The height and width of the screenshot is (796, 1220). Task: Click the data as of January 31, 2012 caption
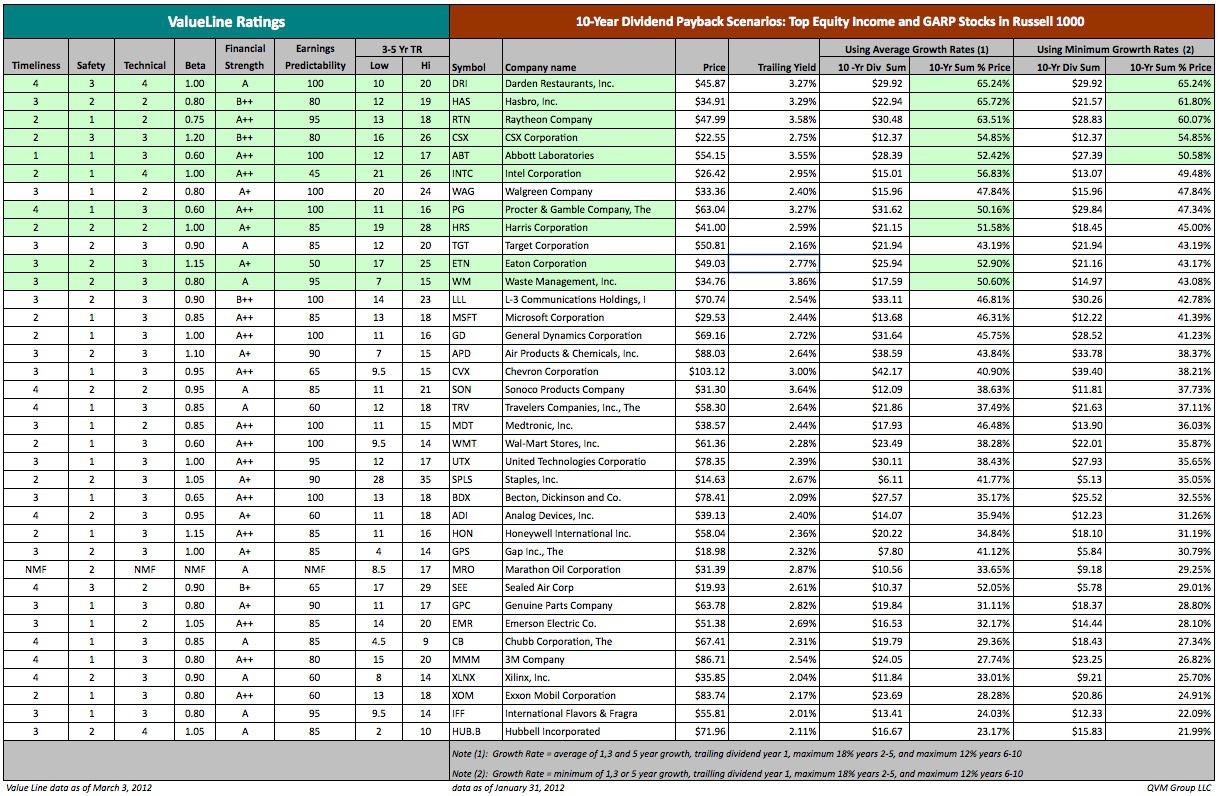click(x=509, y=788)
